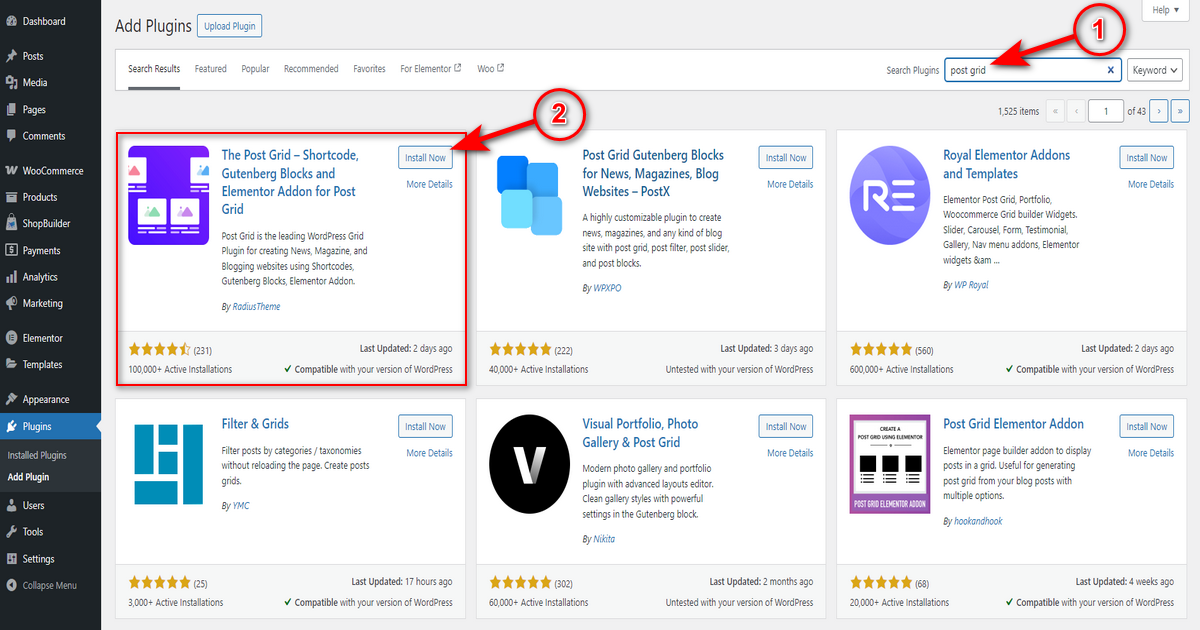Open Visual Portfolio plugin logo thumbnail
1200x630 pixels.
click(x=530, y=464)
